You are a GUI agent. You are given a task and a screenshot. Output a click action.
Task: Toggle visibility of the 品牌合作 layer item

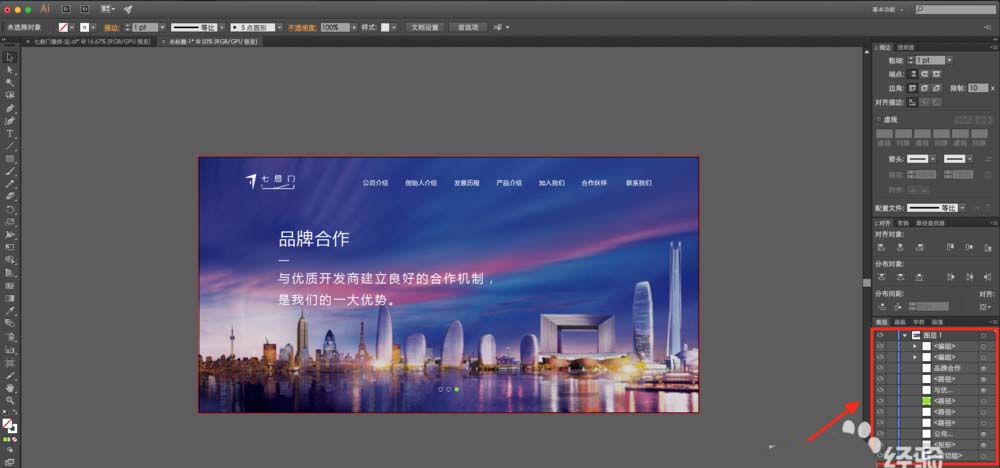point(880,368)
